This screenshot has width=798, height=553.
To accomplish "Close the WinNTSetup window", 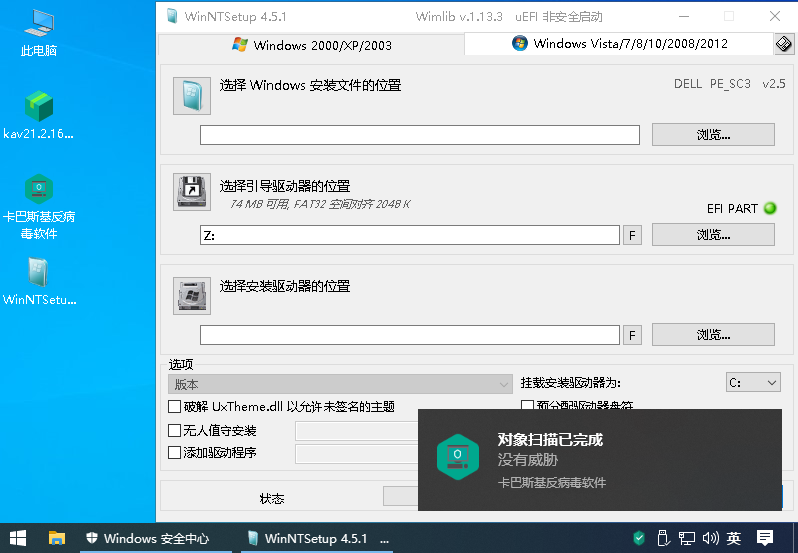I will (x=775, y=16).
